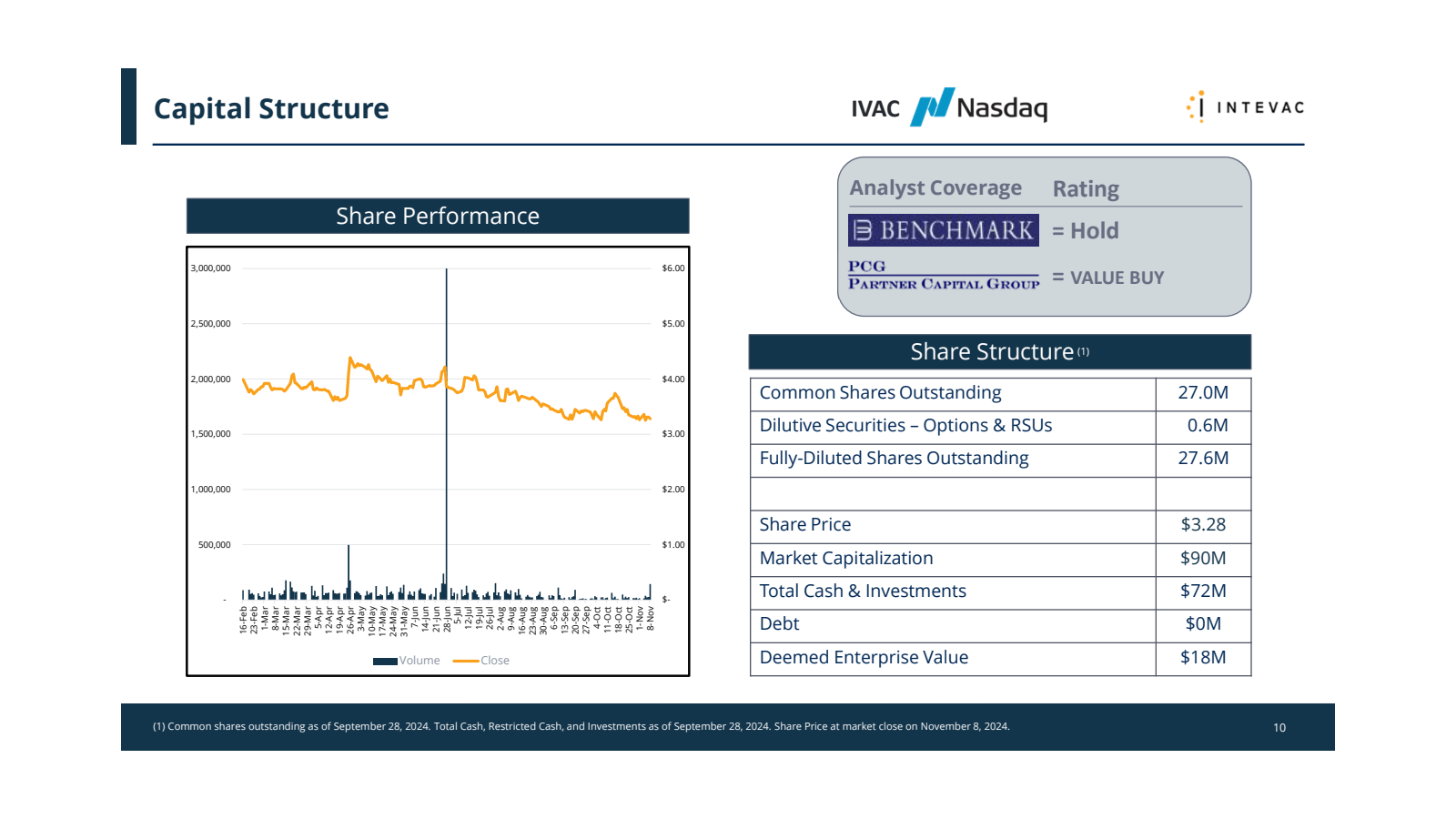Click the '$18M' value cell
Image resolution: width=1456 pixels, height=819 pixels.
tap(1203, 659)
